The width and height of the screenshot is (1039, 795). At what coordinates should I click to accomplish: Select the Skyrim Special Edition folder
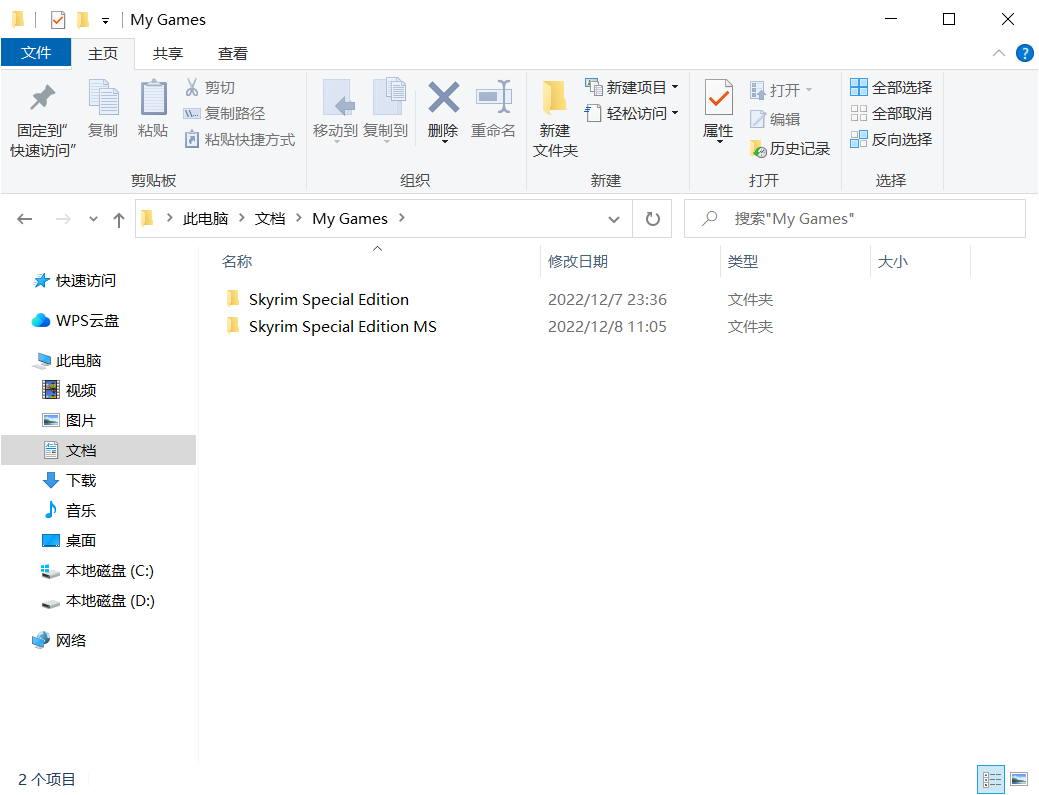[x=329, y=299]
